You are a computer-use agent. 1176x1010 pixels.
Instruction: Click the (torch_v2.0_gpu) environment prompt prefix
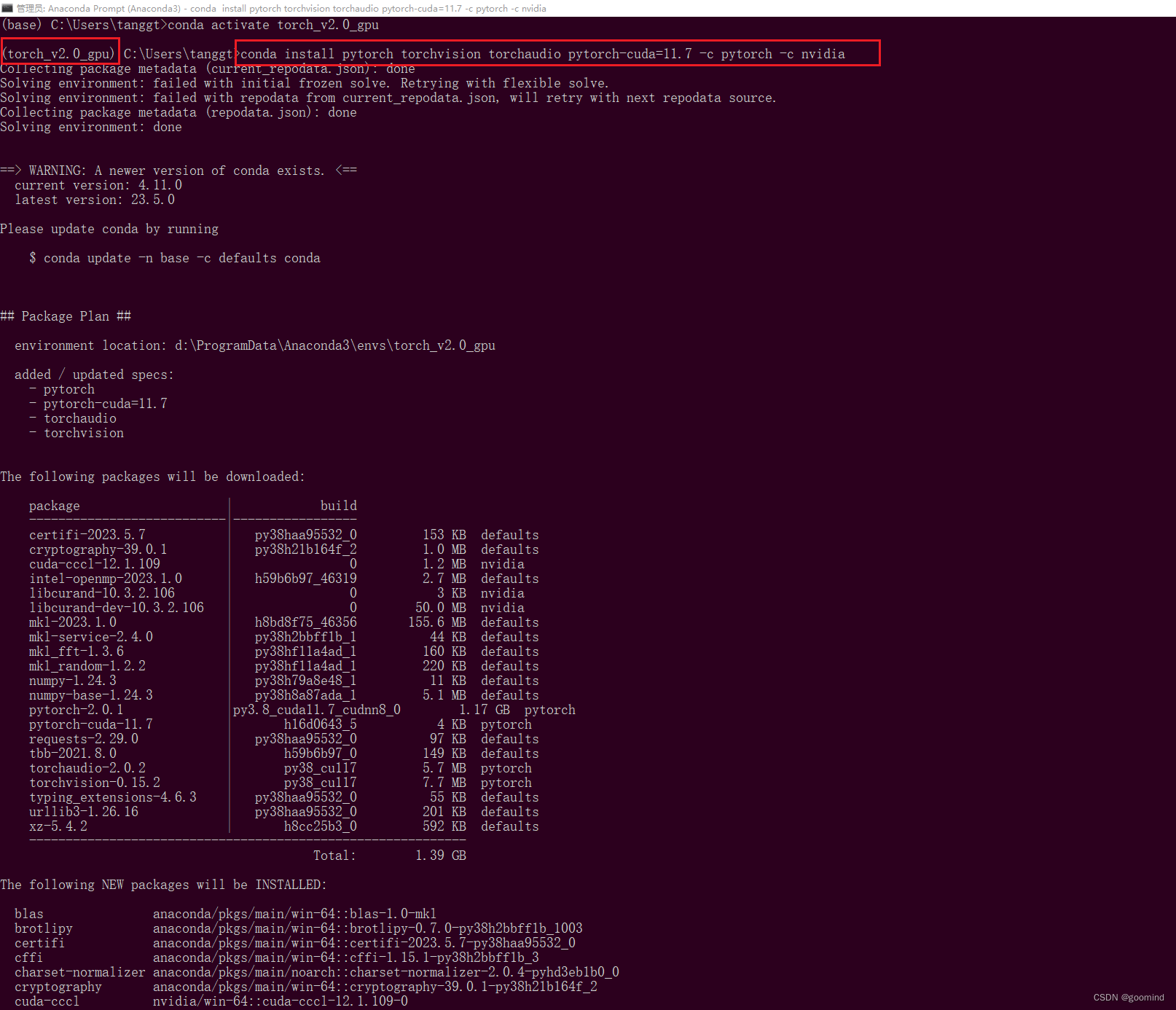pyautogui.click(x=59, y=54)
